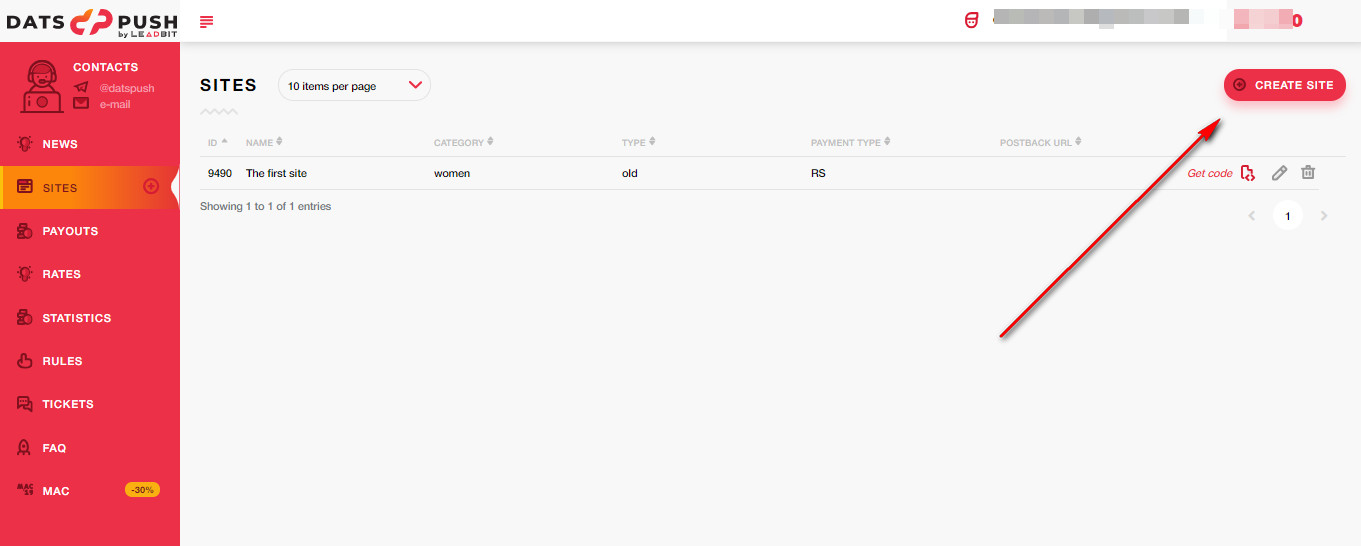Edit the first site with pencil icon
The image size is (1361, 546).
(1279, 173)
